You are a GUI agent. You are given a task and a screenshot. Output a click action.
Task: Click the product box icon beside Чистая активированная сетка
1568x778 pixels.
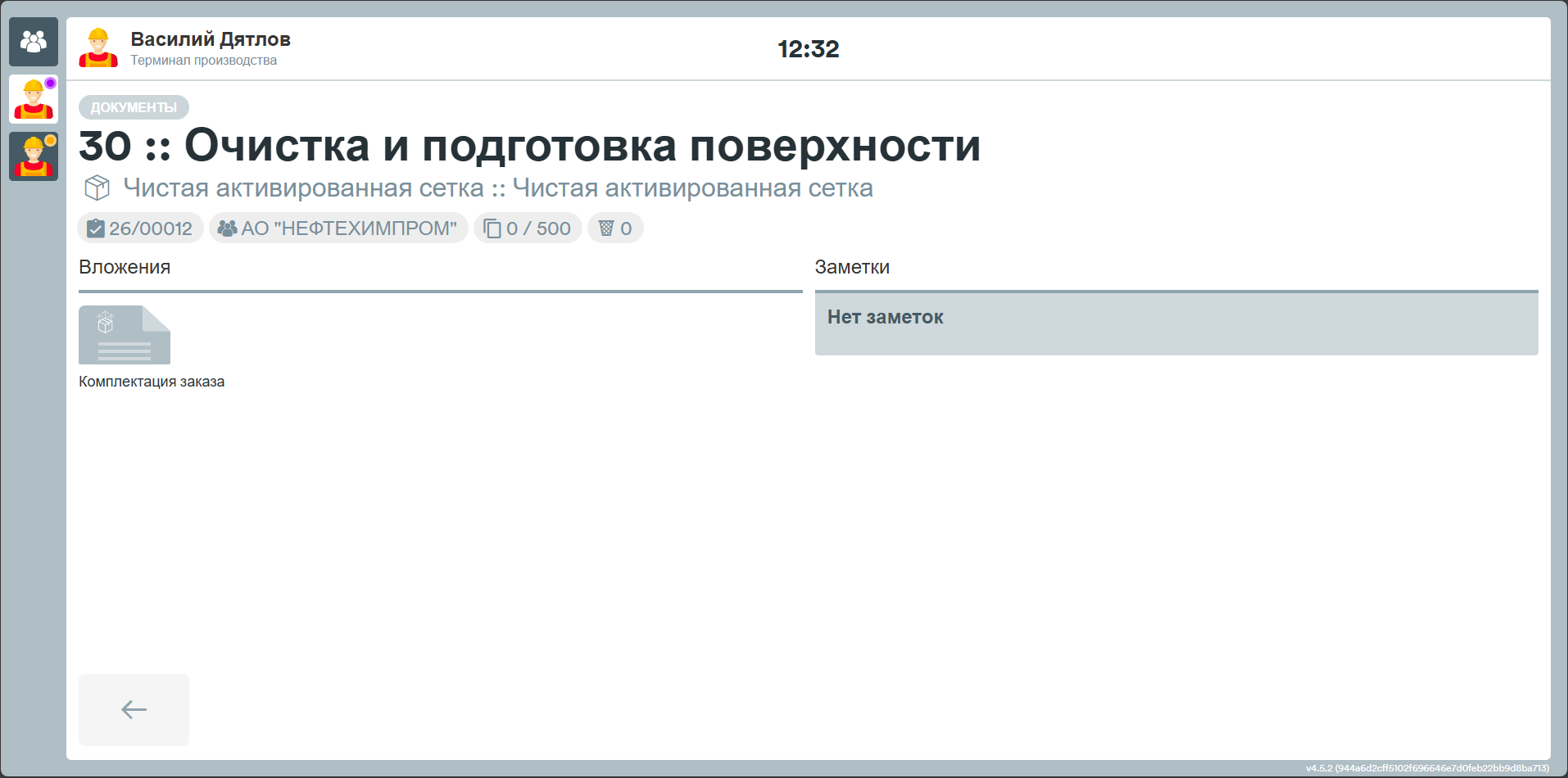pos(97,188)
